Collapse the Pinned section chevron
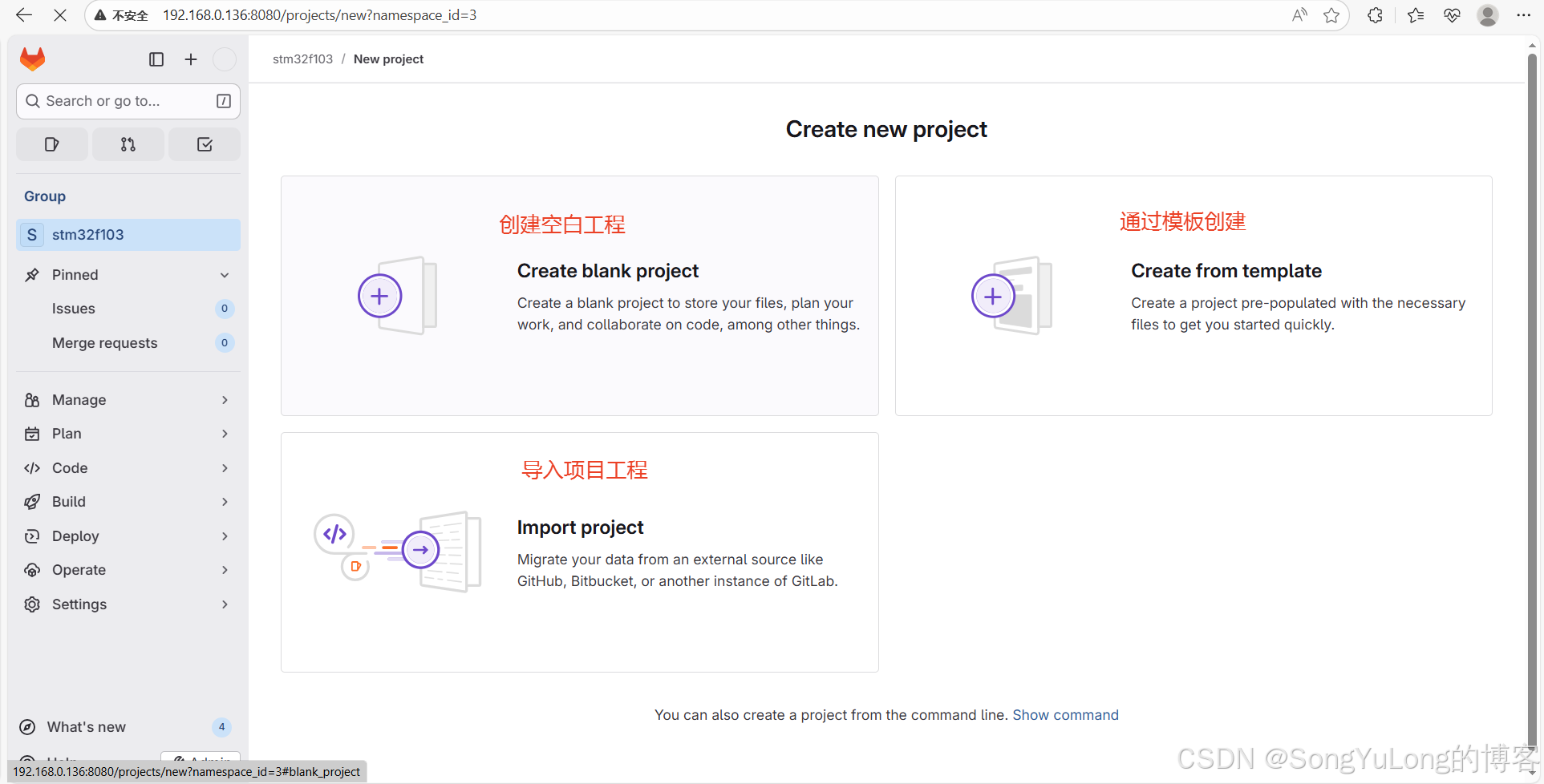The width and height of the screenshot is (1544, 784). tap(225, 275)
